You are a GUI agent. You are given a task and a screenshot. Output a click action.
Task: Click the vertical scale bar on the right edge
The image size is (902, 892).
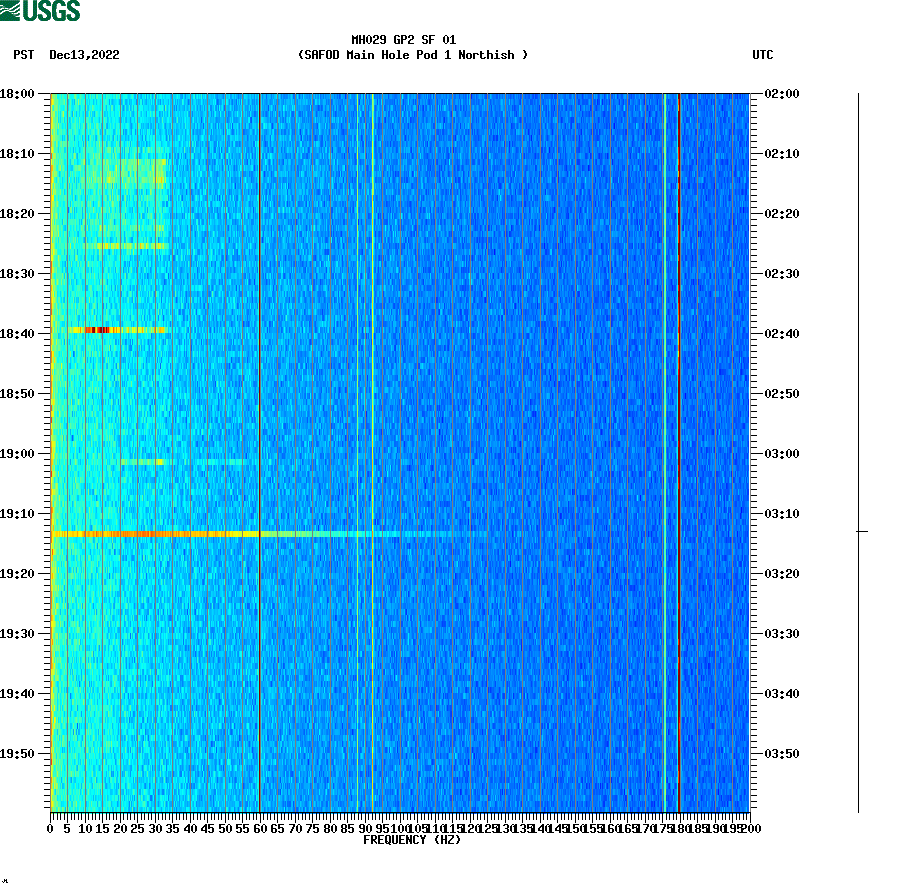[x=858, y=450]
